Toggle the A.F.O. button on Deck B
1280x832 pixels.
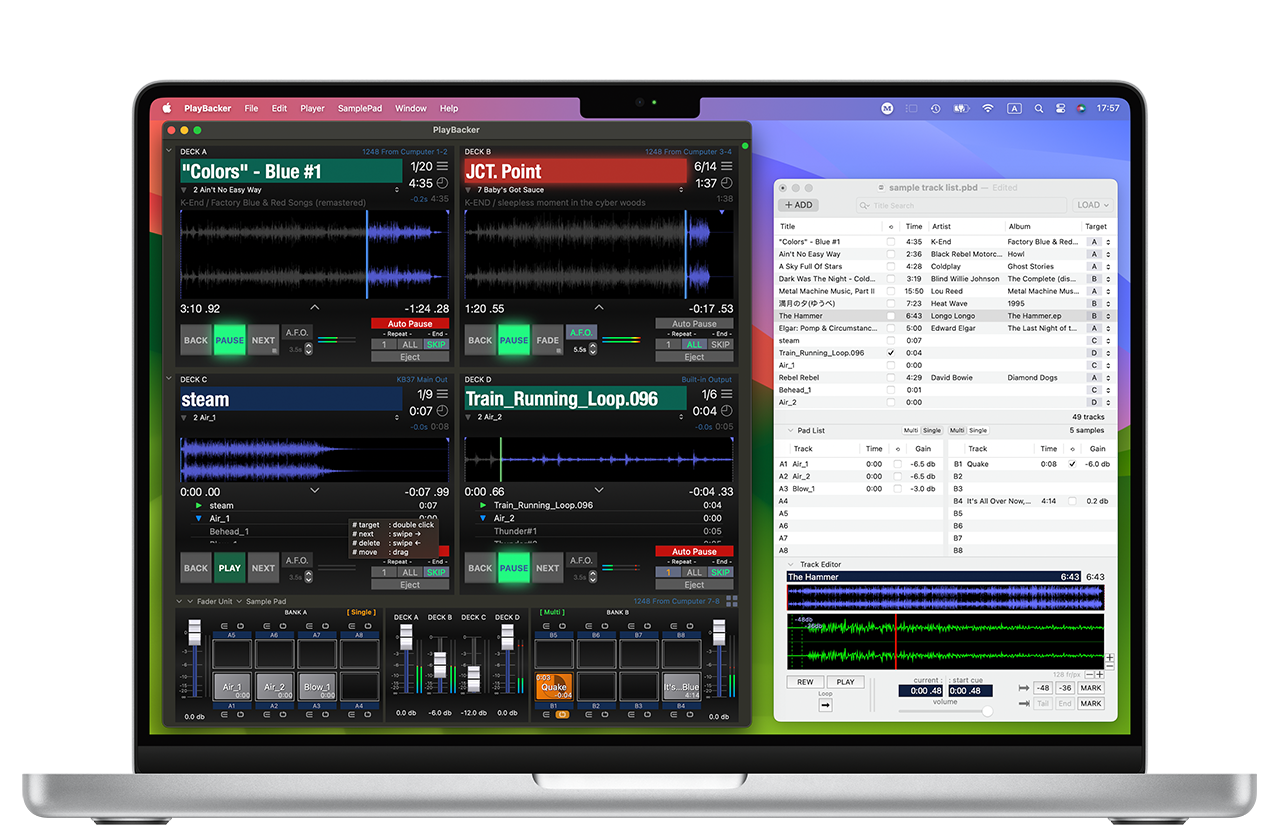[x=581, y=333]
